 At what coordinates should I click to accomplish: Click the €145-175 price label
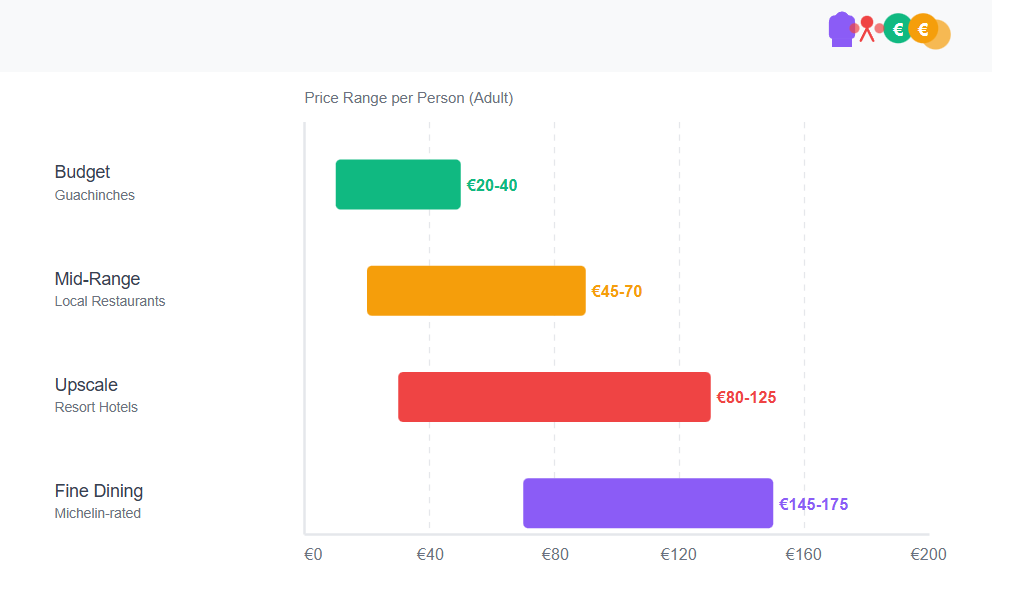tap(813, 504)
